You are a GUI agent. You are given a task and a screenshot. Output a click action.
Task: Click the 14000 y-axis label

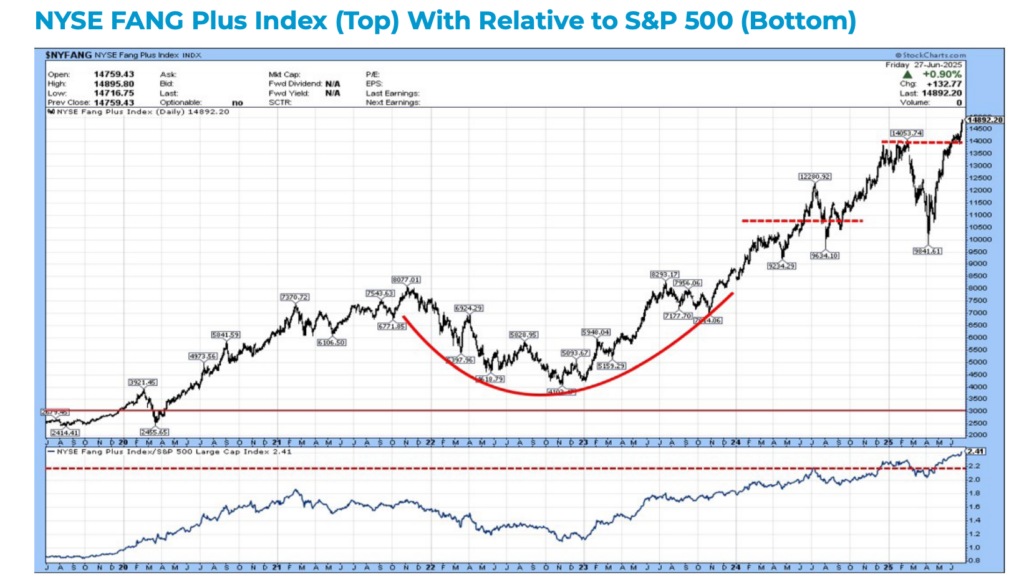pos(979,141)
